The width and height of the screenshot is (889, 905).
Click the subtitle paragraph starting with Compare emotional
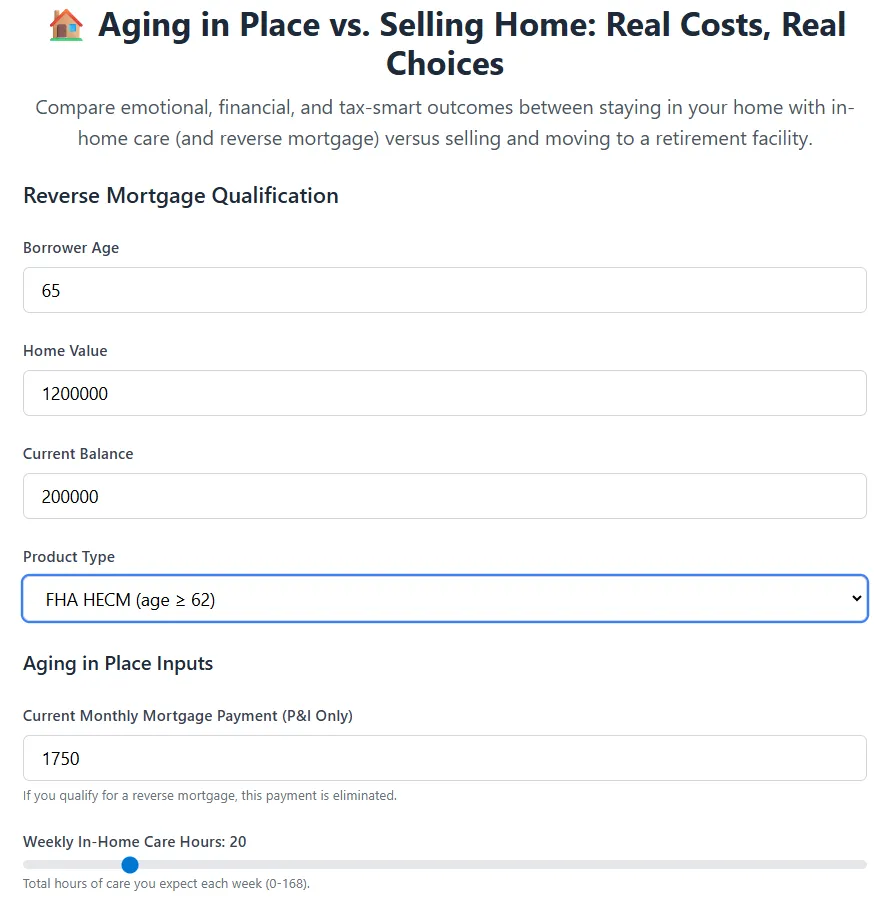[x=444, y=123]
